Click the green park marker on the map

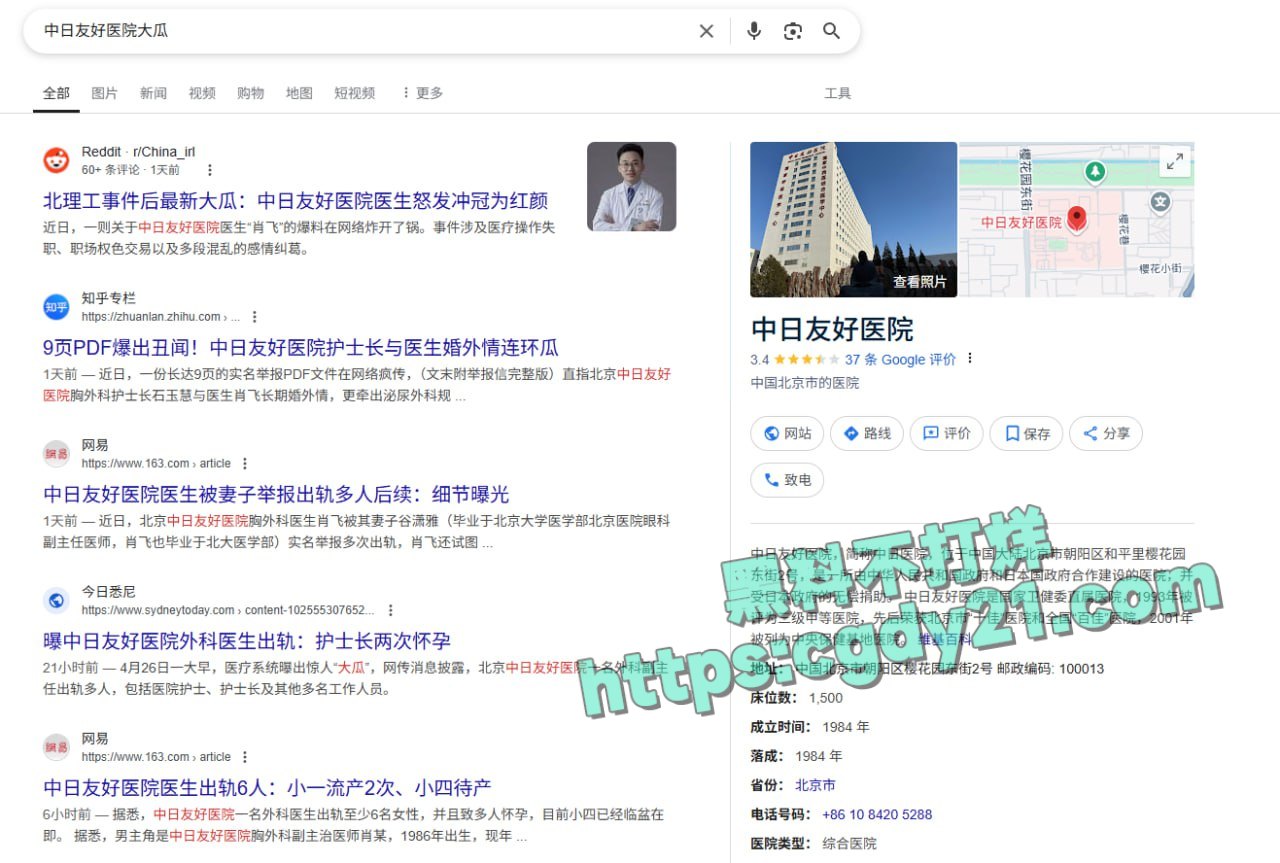[x=1096, y=172]
